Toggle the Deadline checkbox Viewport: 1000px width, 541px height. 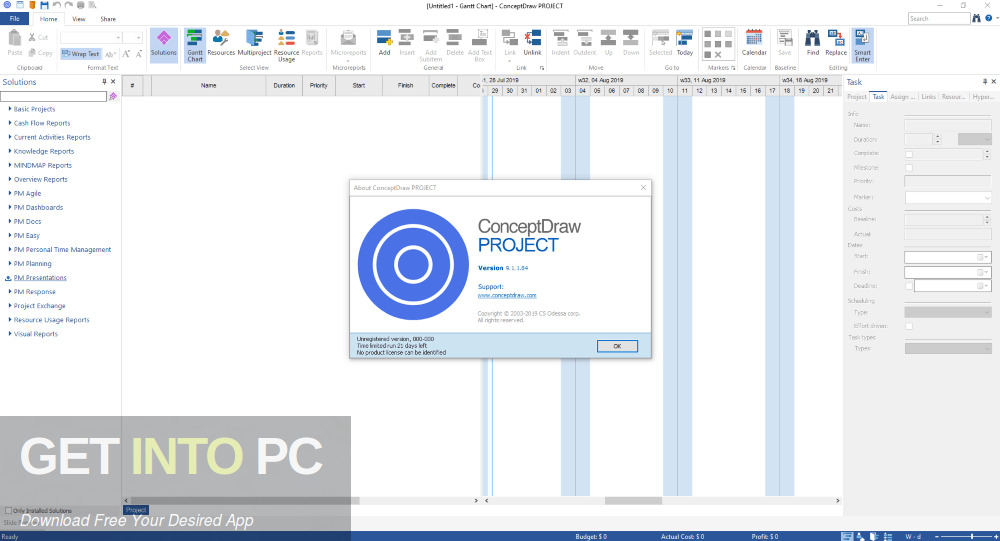(x=909, y=286)
